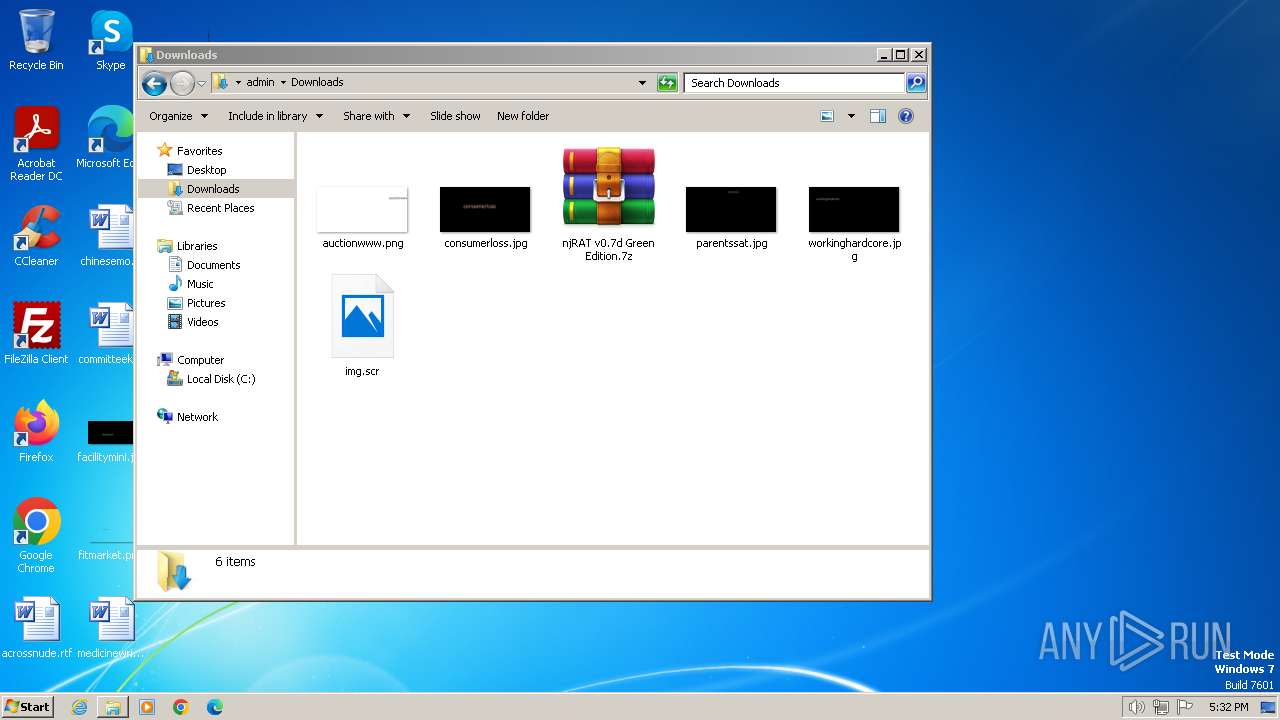The height and width of the screenshot is (720, 1280).
Task: Open Explorer Help icon
Action: click(906, 116)
